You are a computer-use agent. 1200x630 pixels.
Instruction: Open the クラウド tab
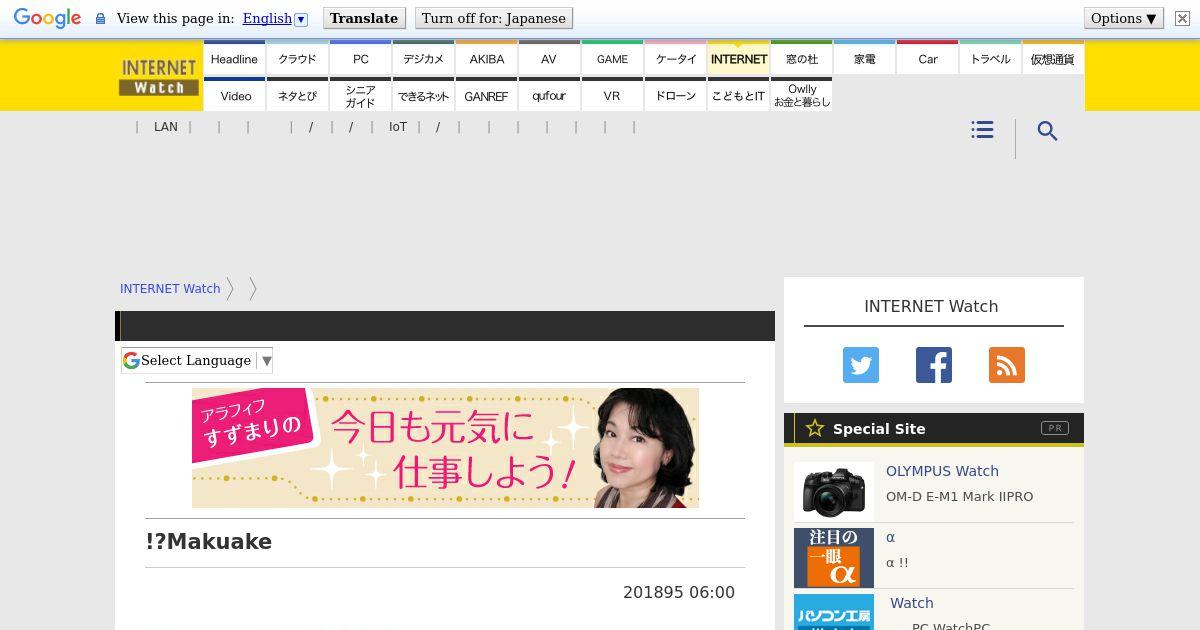click(x=297, y=58)
